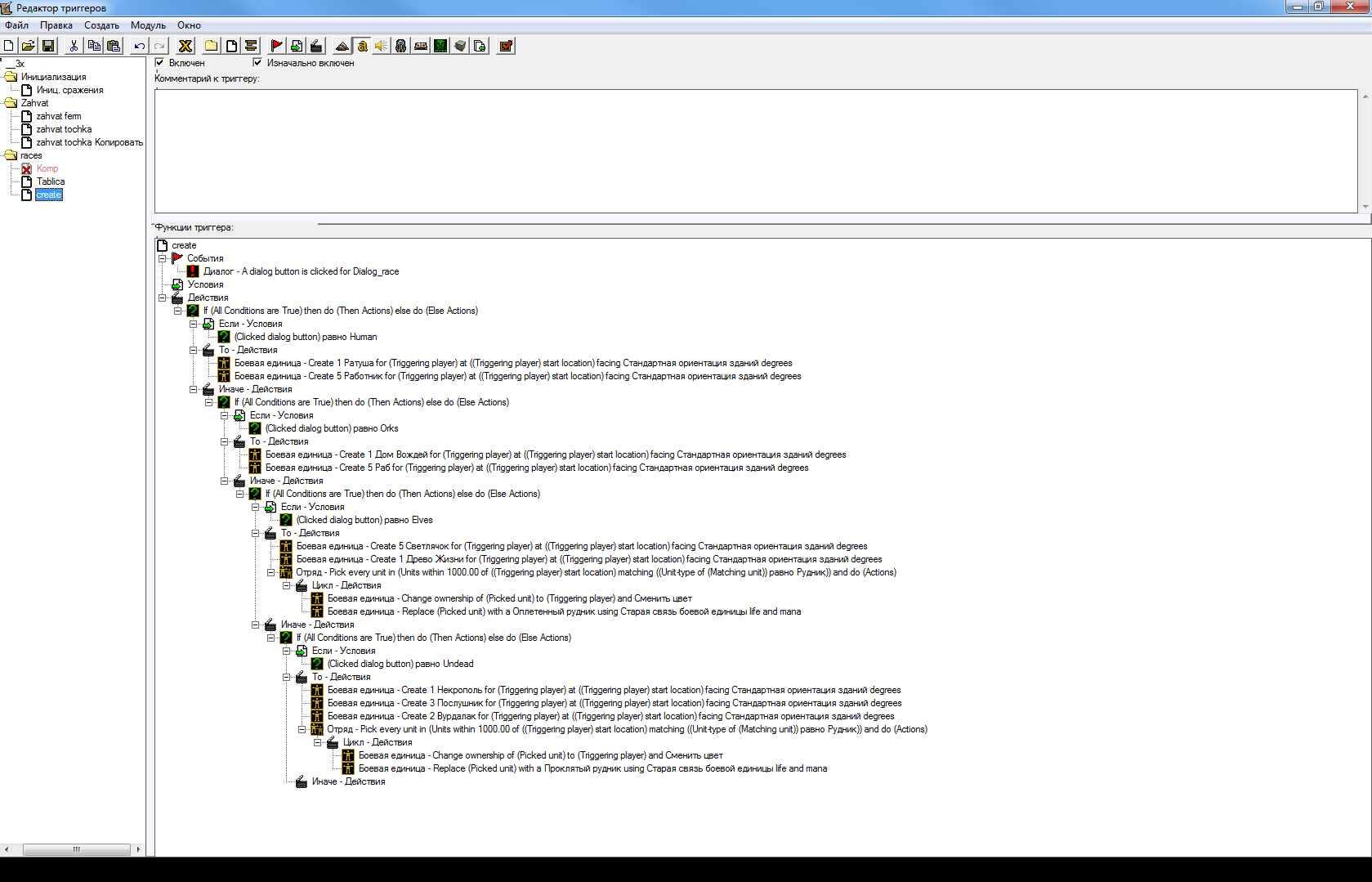Screen dimensions: 1372x882
Task: Open a map with the folder icon
Action: coord(29,46)
